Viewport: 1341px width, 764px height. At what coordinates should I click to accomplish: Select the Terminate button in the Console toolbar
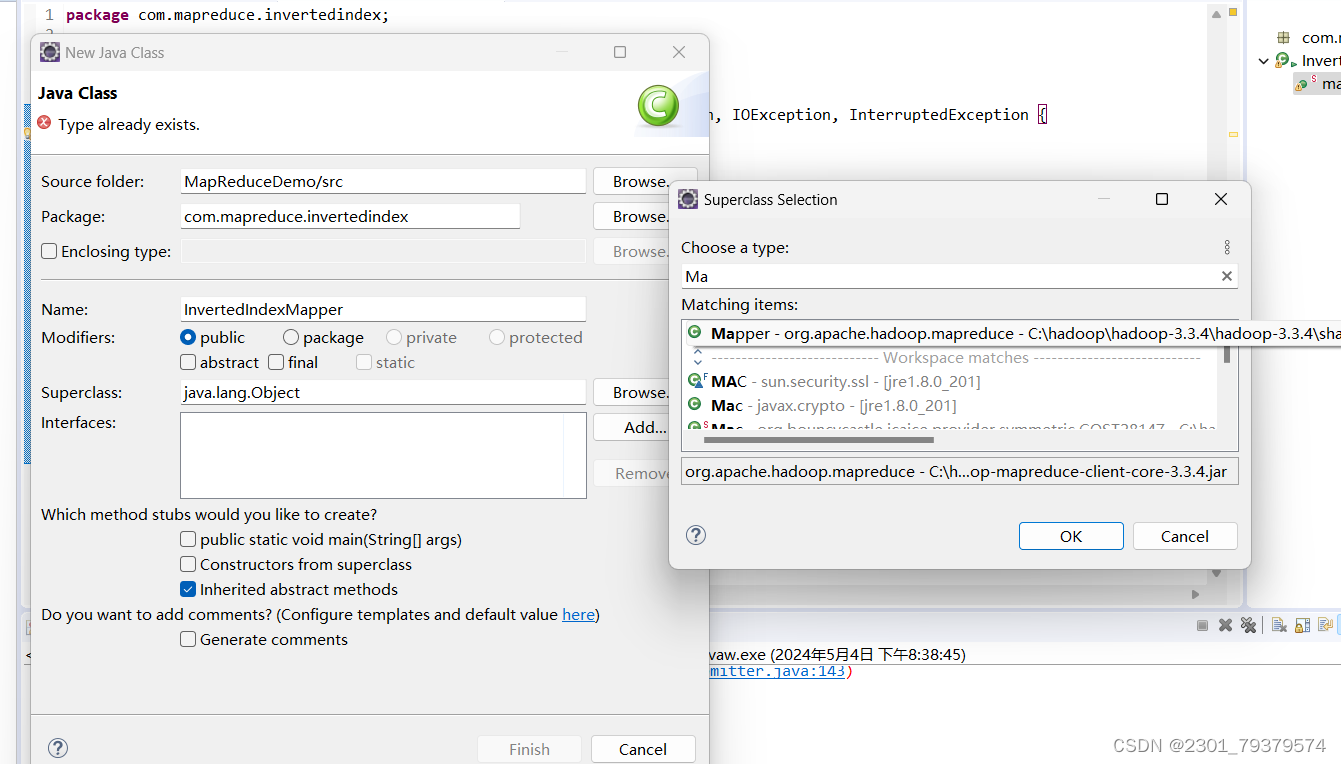[x=1201, y=623]
